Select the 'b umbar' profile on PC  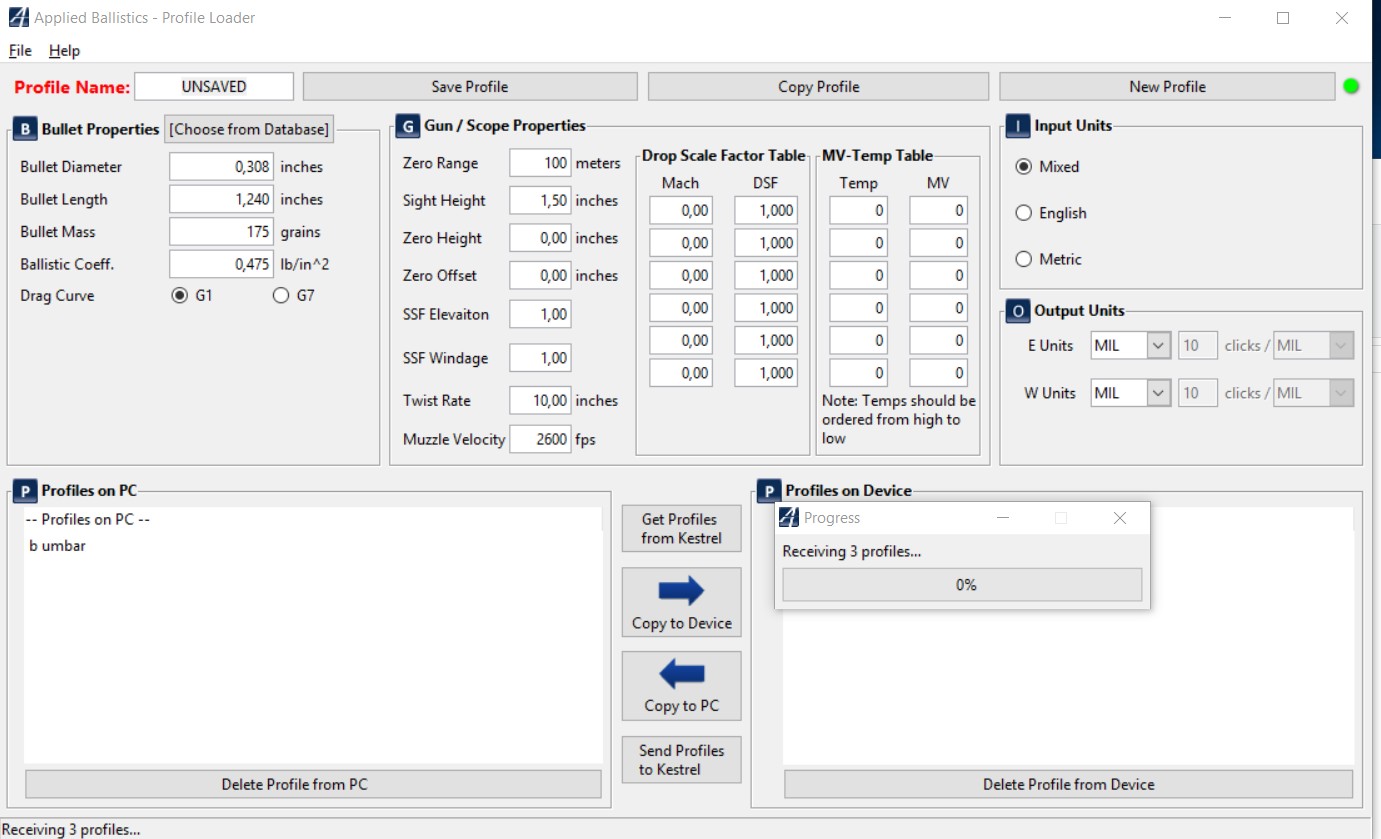click(x=57, y=546)
